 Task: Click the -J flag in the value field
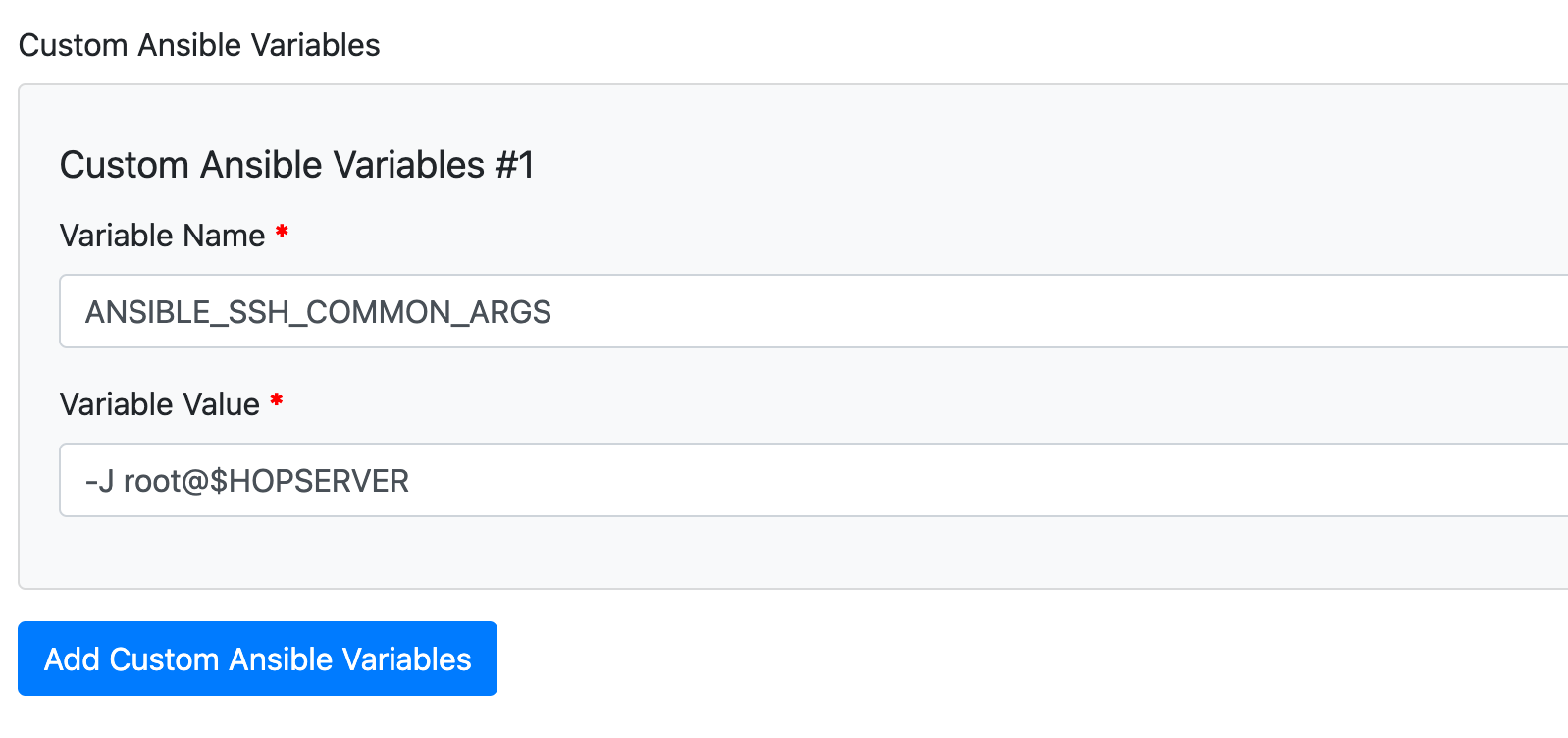click(99, 481)
